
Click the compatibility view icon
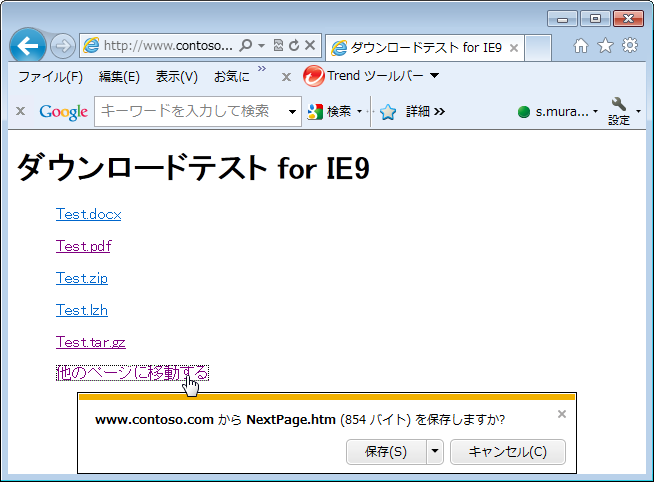pos(278,46)
